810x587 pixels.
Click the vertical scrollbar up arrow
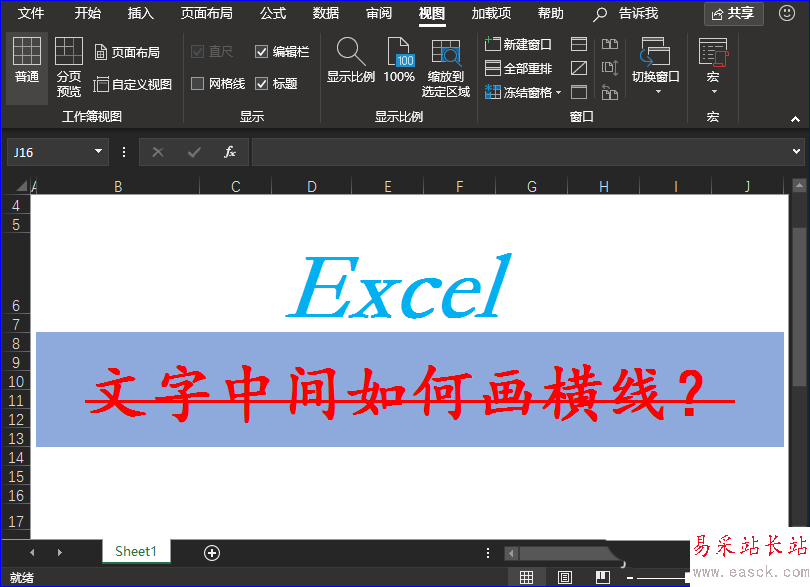point(799,186)
